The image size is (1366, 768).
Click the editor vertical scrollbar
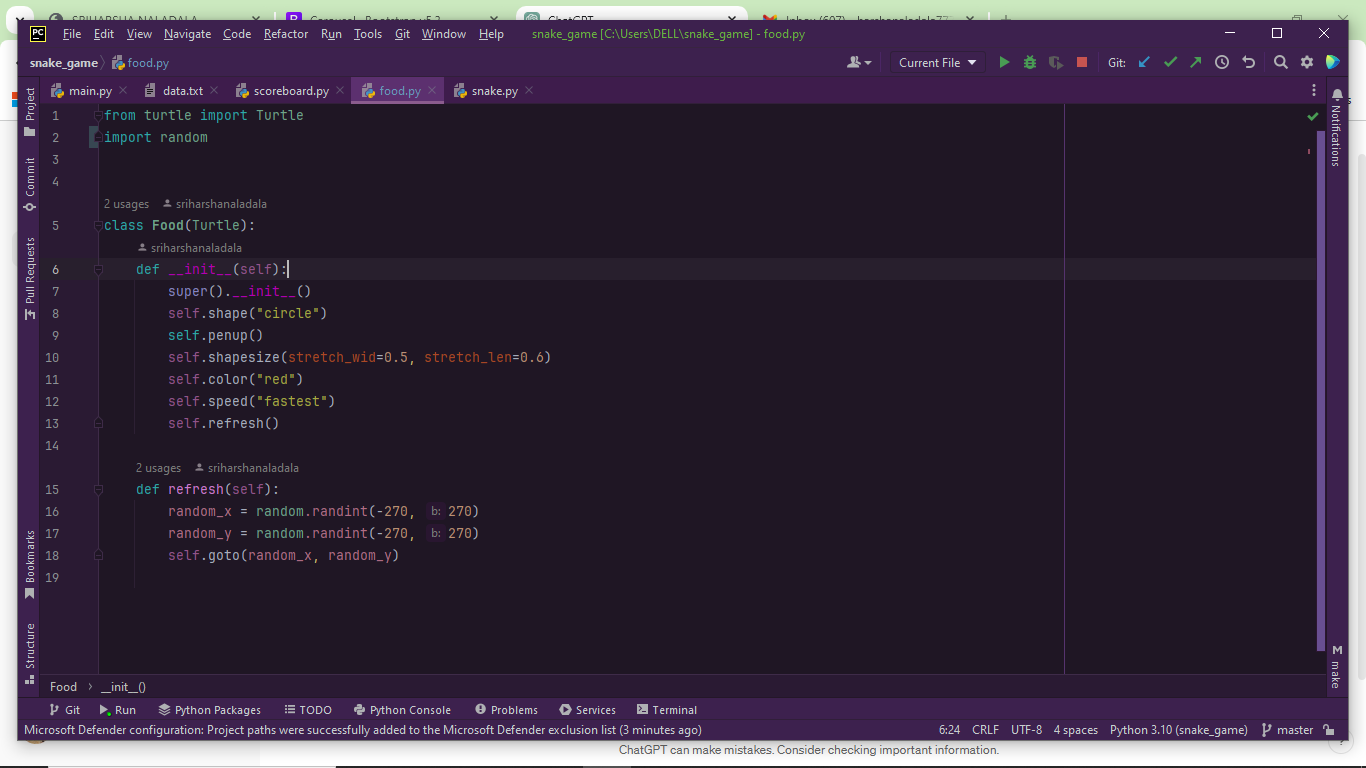pyautogui.click(x=1322, y=390)
